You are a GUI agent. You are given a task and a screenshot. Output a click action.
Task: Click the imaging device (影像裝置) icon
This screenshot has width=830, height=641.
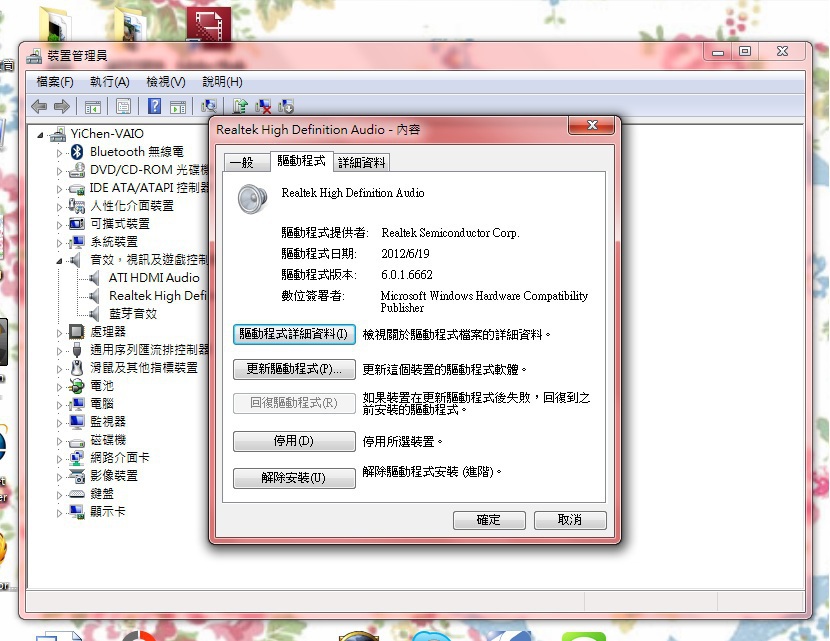(77, 476)
